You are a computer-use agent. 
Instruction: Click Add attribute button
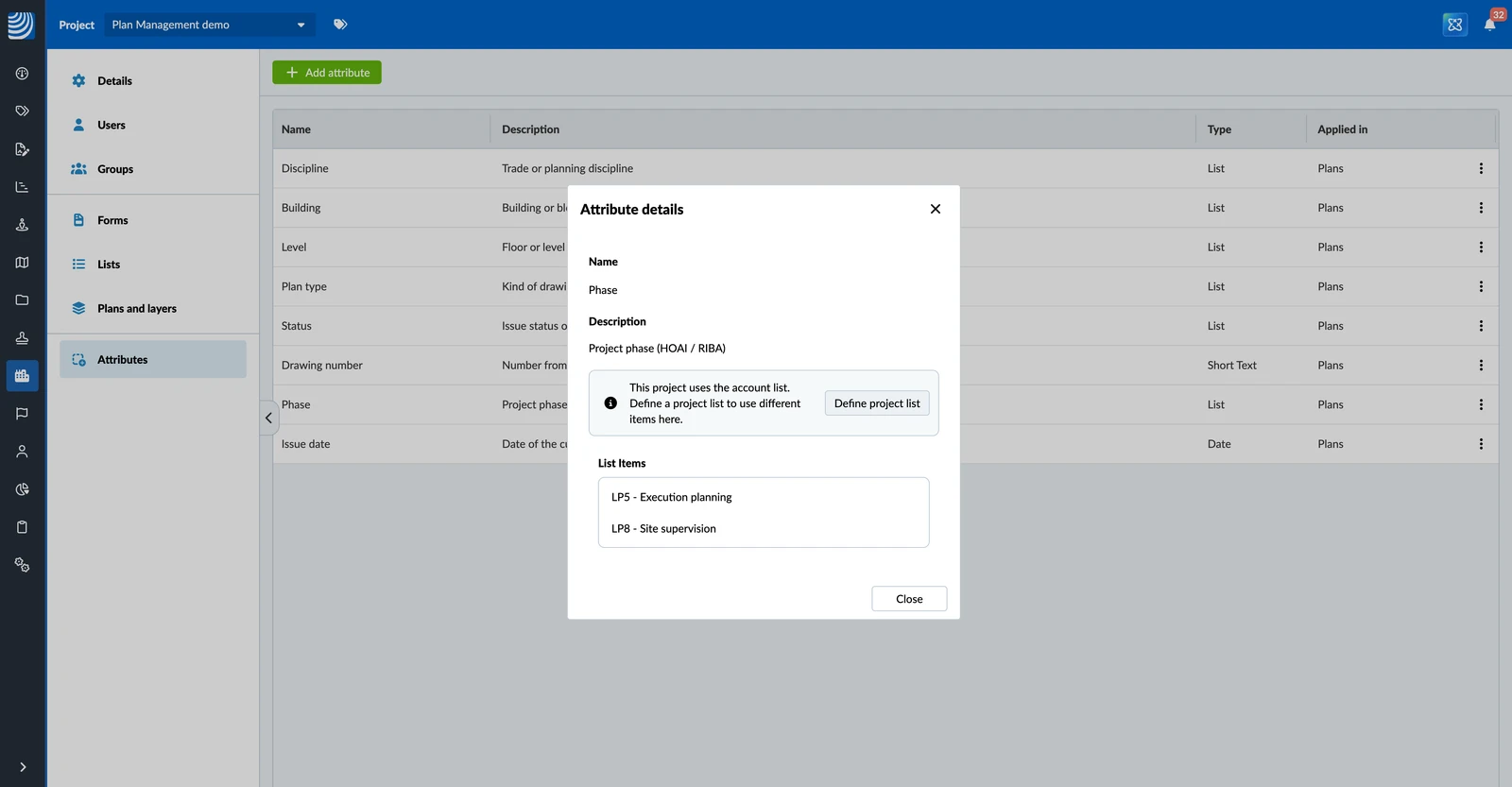click(327, 73)
